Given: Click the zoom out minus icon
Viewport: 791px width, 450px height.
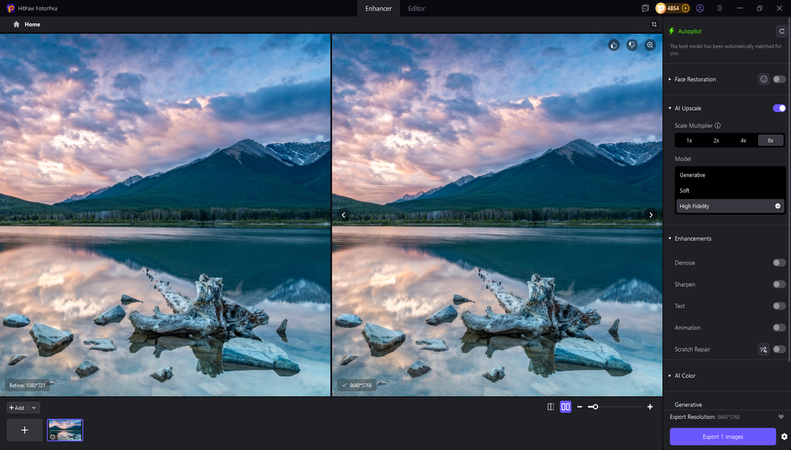Looking at the screenshot, I should [x=580, y=407].
